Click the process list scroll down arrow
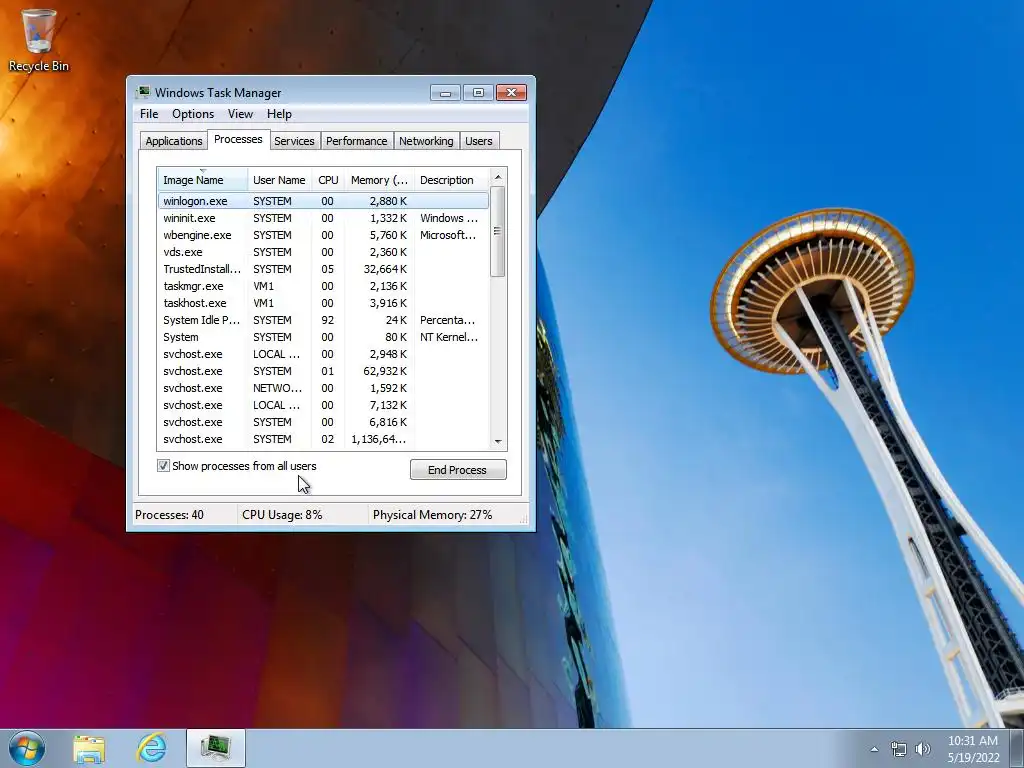1024x768 pixels. click(x=498, y=441)
